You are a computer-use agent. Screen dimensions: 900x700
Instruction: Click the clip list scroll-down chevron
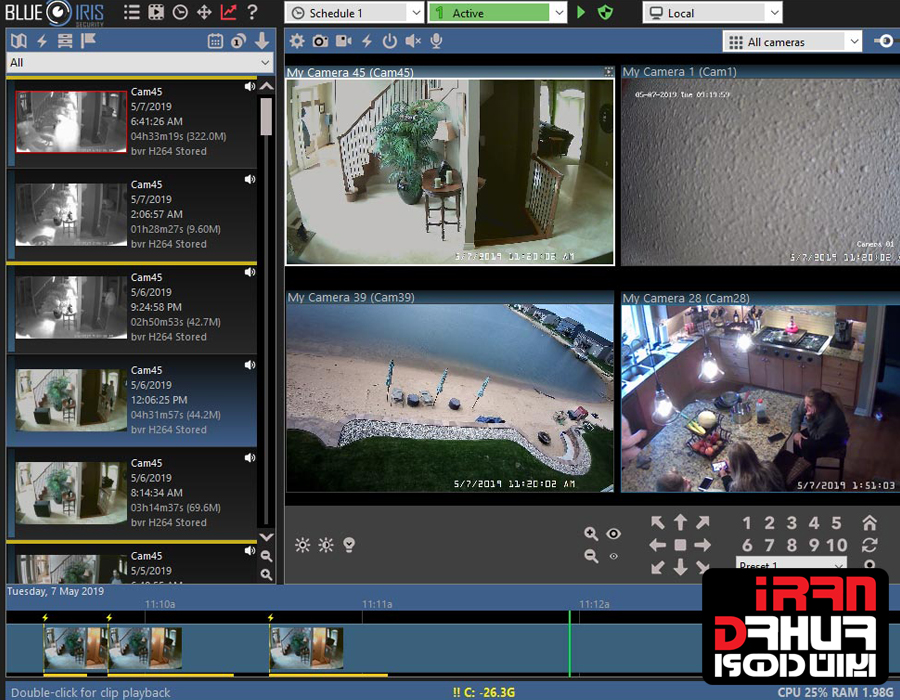266,537
